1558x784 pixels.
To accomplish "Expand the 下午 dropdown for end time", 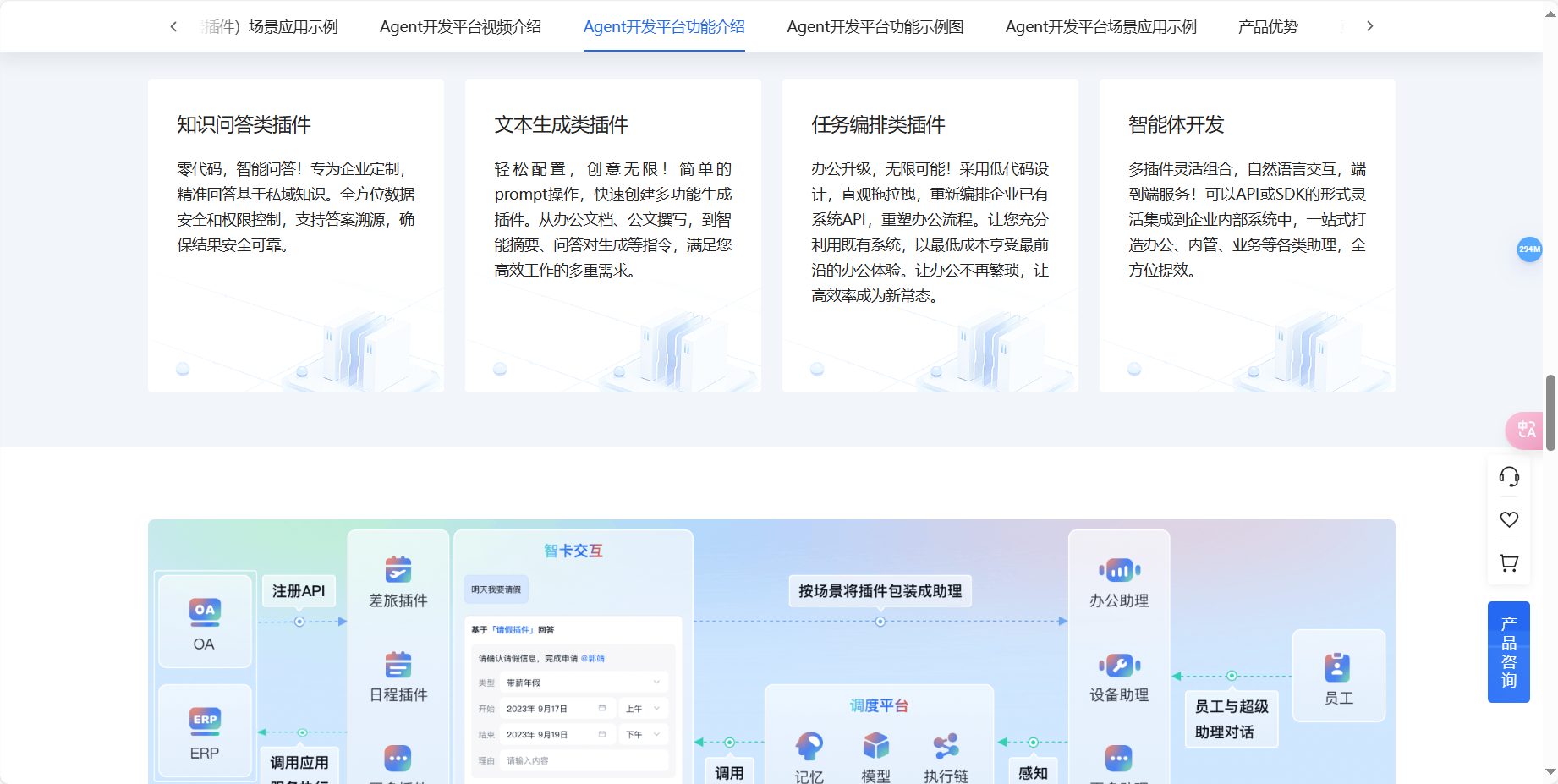I will [643, 734].
